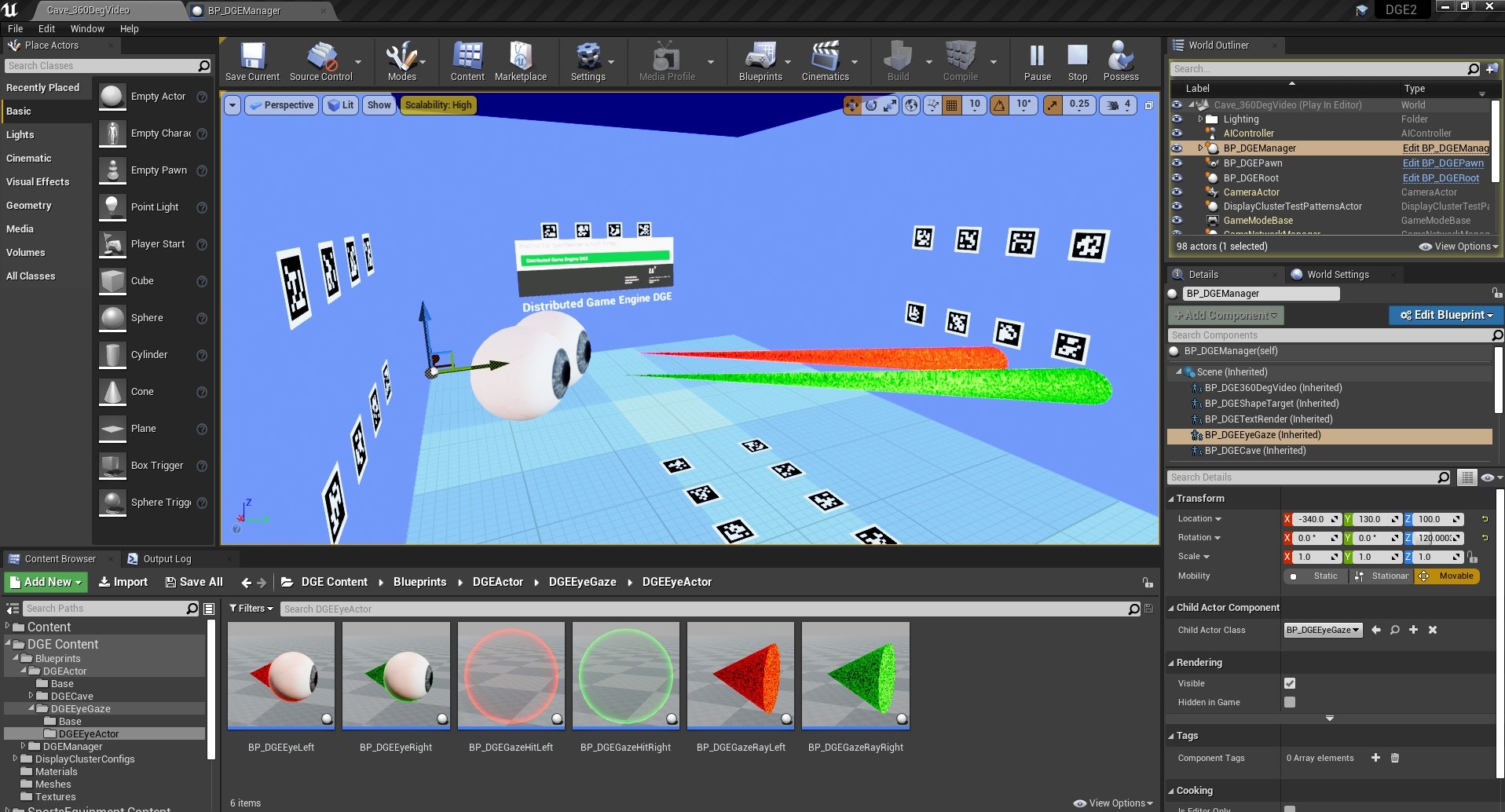This screenshot has height=812, width=1505.
Task: Enable the Hidden in Game checkbox
Action: 1289,702
